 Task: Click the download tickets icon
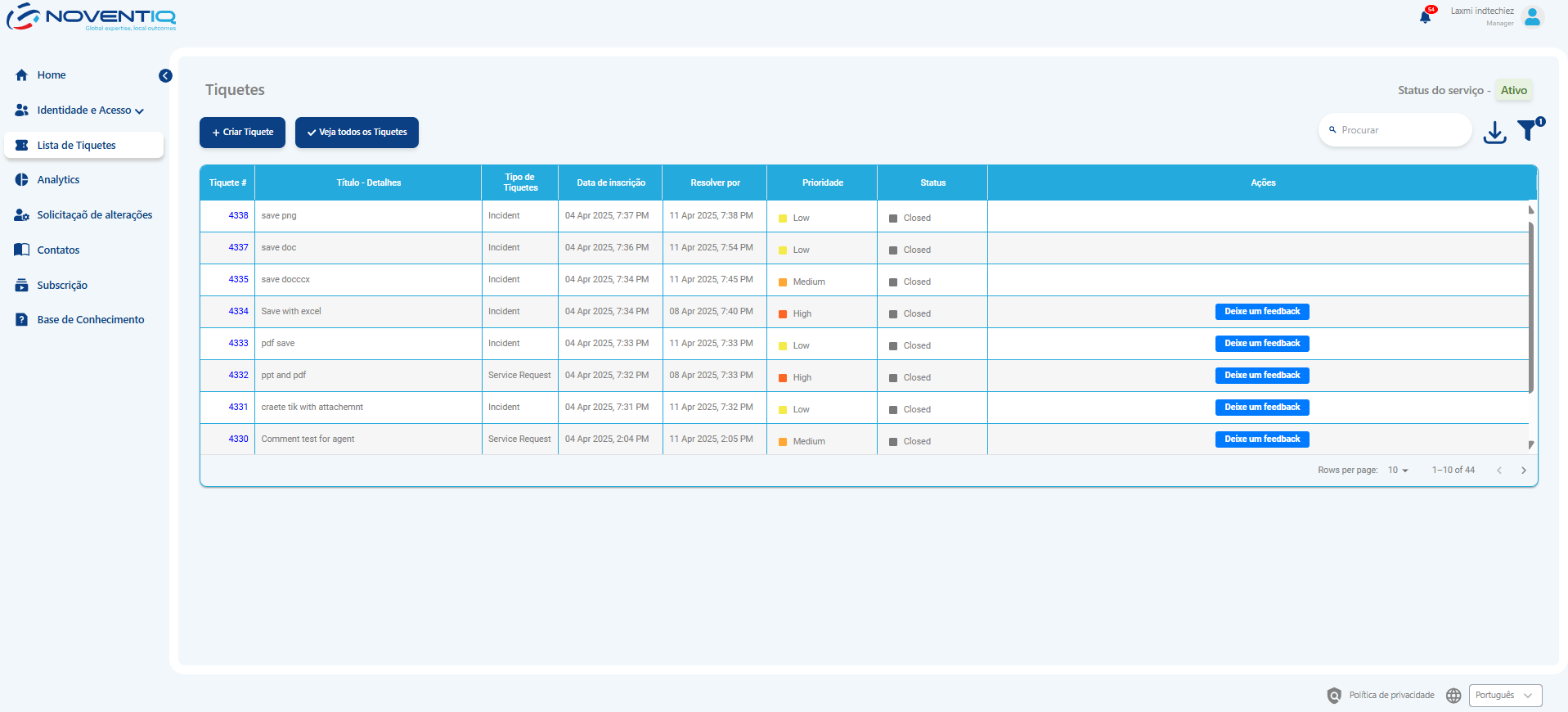(x=1494, y=132)
